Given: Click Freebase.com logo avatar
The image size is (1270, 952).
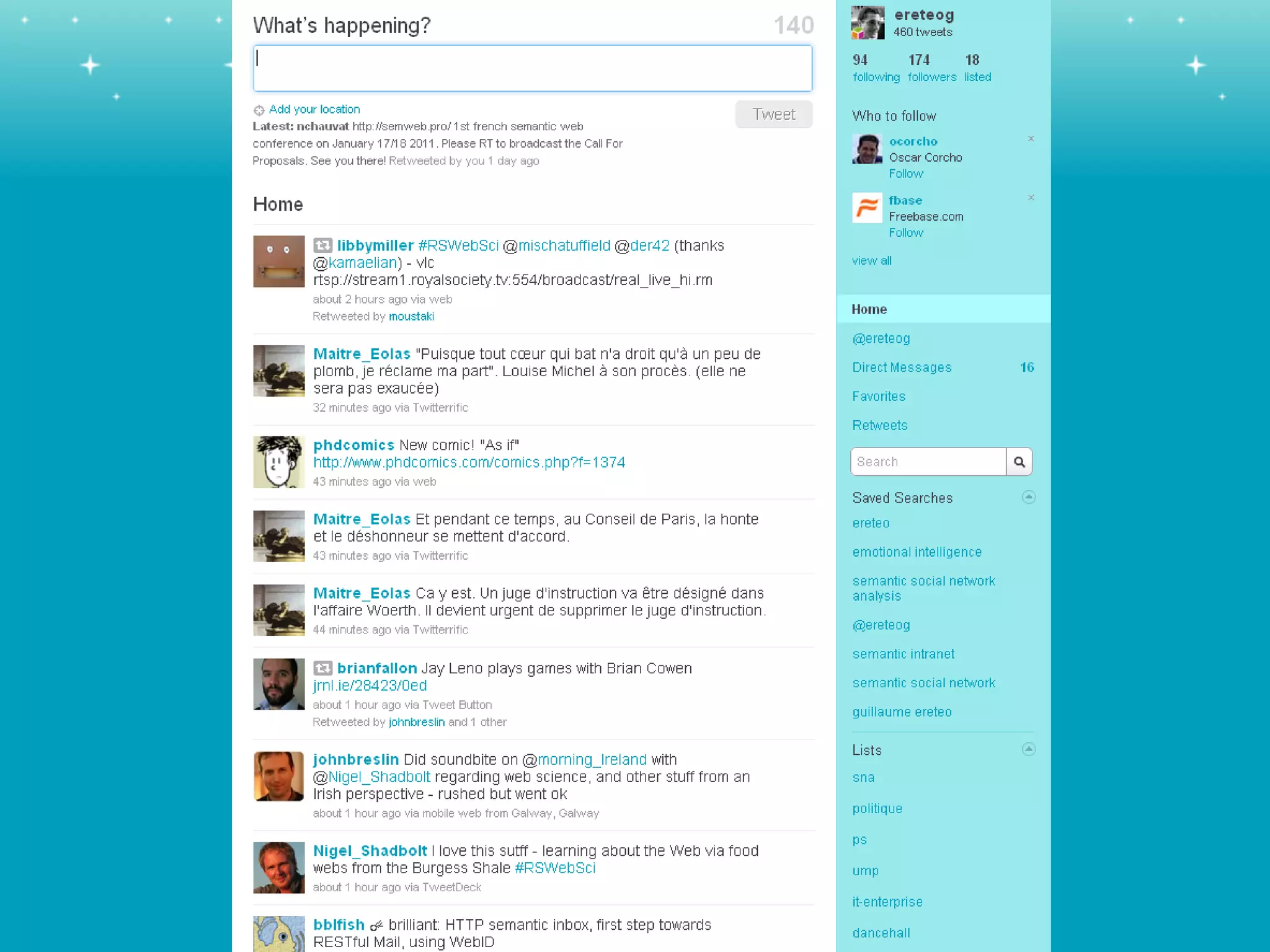Looking at the screenshot, I should pyautogui.click(x=867, y=208).
